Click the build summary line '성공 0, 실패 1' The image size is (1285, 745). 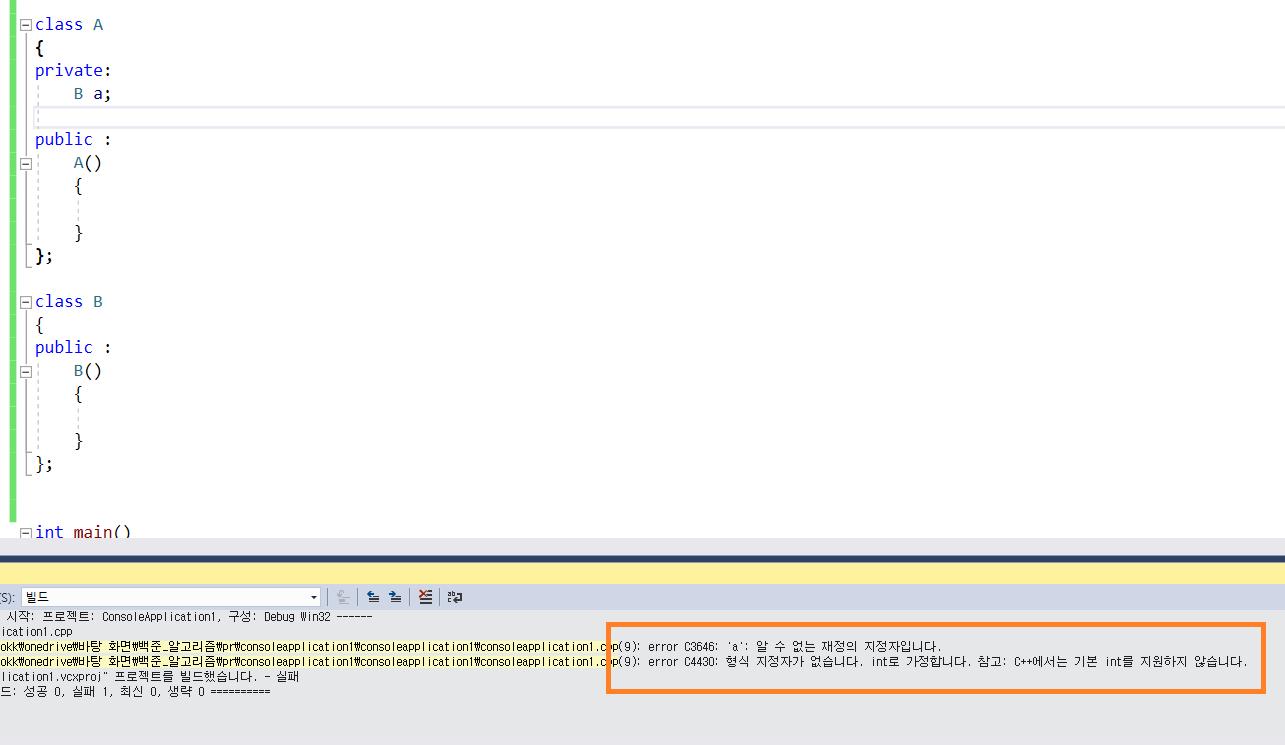click(x=135, y=691)
